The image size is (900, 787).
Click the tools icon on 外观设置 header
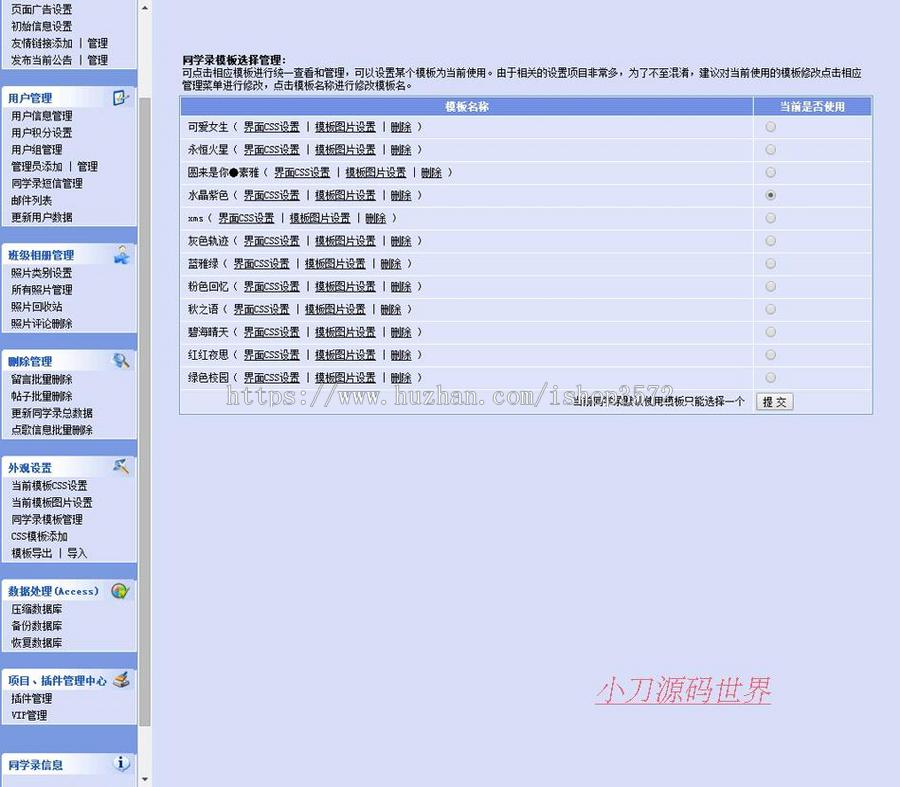(123, 466)
